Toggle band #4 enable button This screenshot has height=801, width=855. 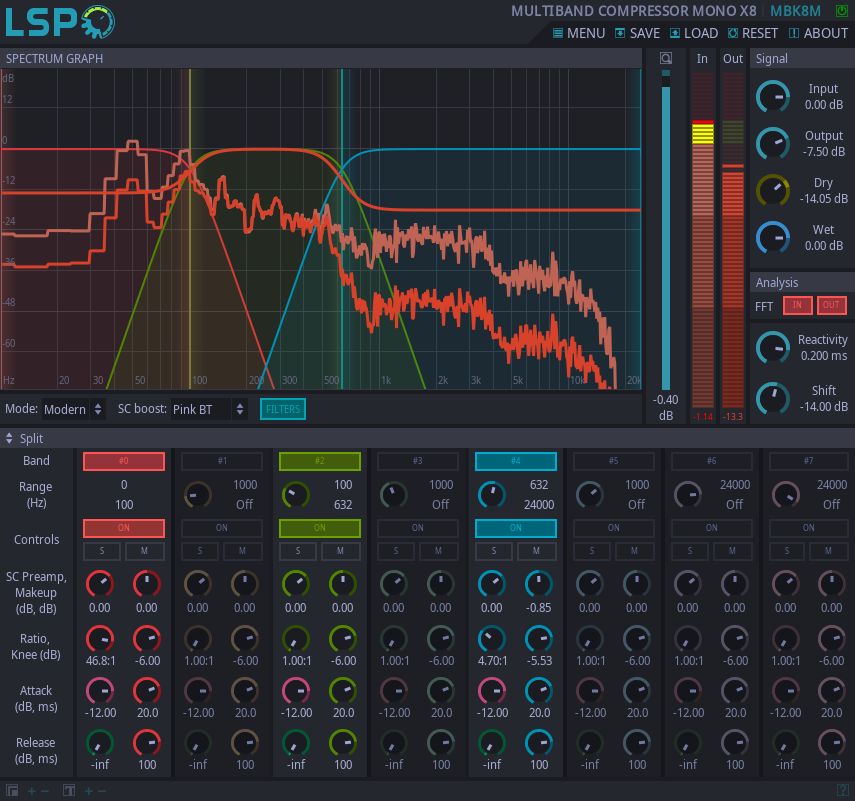tap(516, 461)
